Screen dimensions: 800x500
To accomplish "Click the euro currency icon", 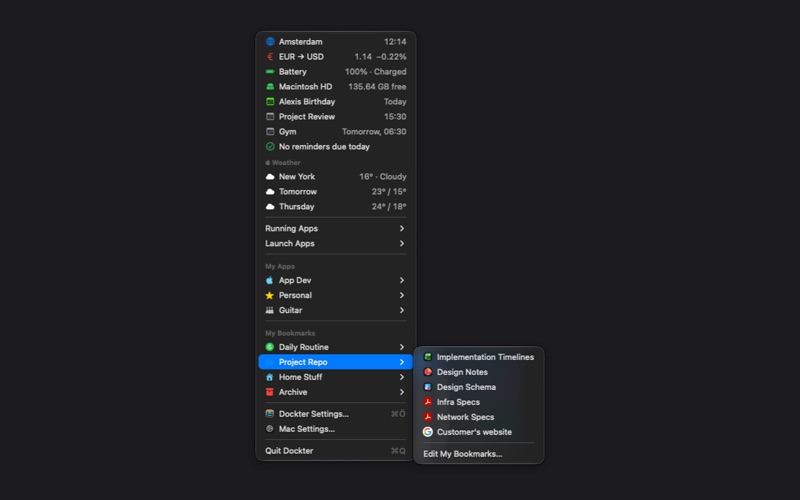I will tap(270, 57).
